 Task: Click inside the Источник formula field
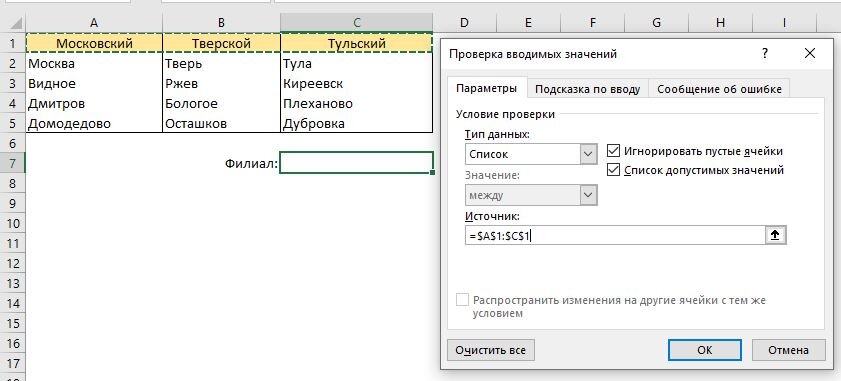(615, 236)
